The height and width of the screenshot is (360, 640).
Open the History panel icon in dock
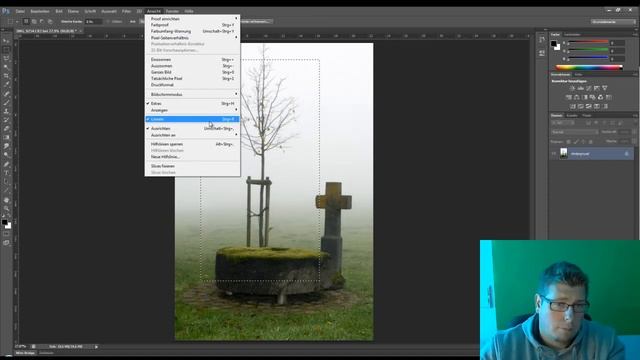(x=542, y=40)
